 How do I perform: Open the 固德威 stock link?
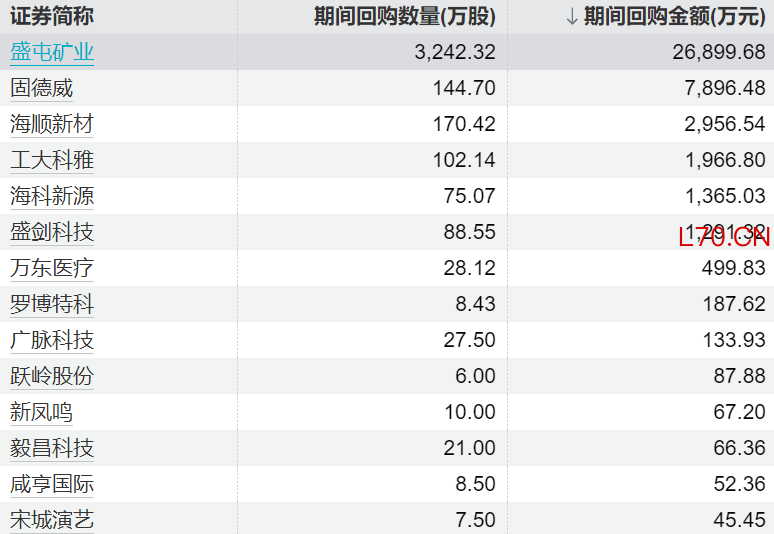42,88
